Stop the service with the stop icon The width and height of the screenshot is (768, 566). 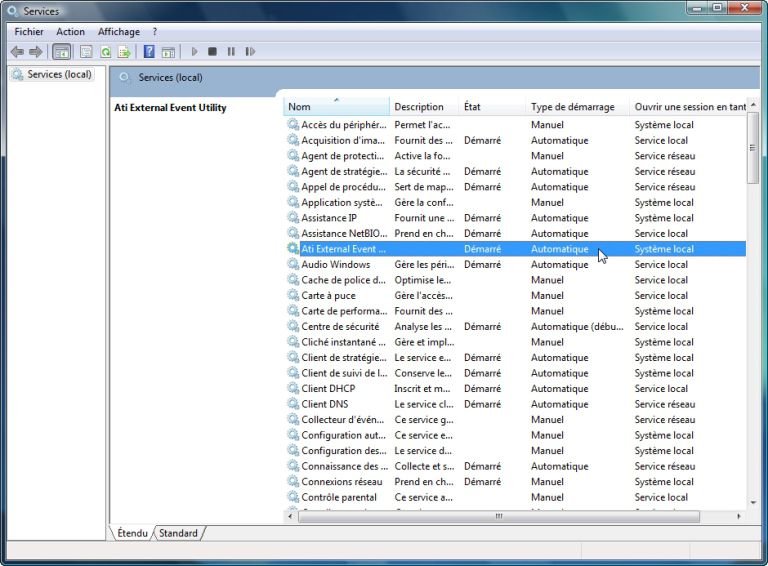click(x=212, y=51)
